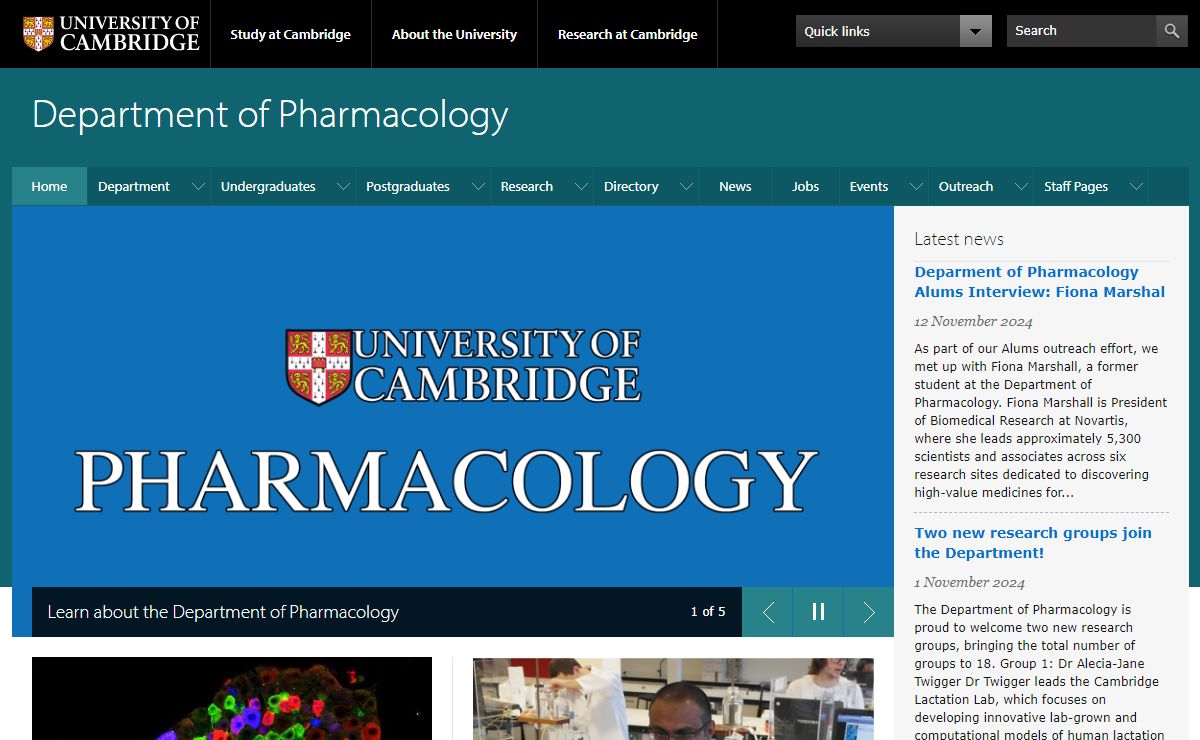
Task: Open the Department menu item
Action: pos(134,186)
